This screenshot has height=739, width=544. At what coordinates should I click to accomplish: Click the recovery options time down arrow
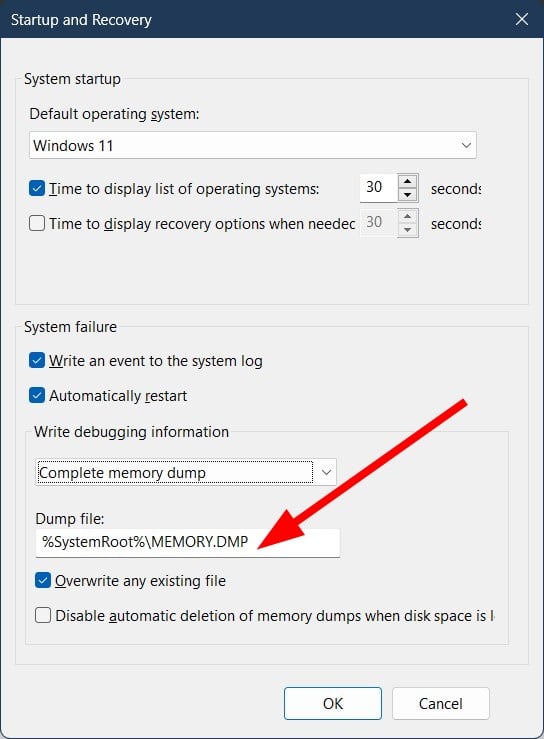[x=408, y=230]
